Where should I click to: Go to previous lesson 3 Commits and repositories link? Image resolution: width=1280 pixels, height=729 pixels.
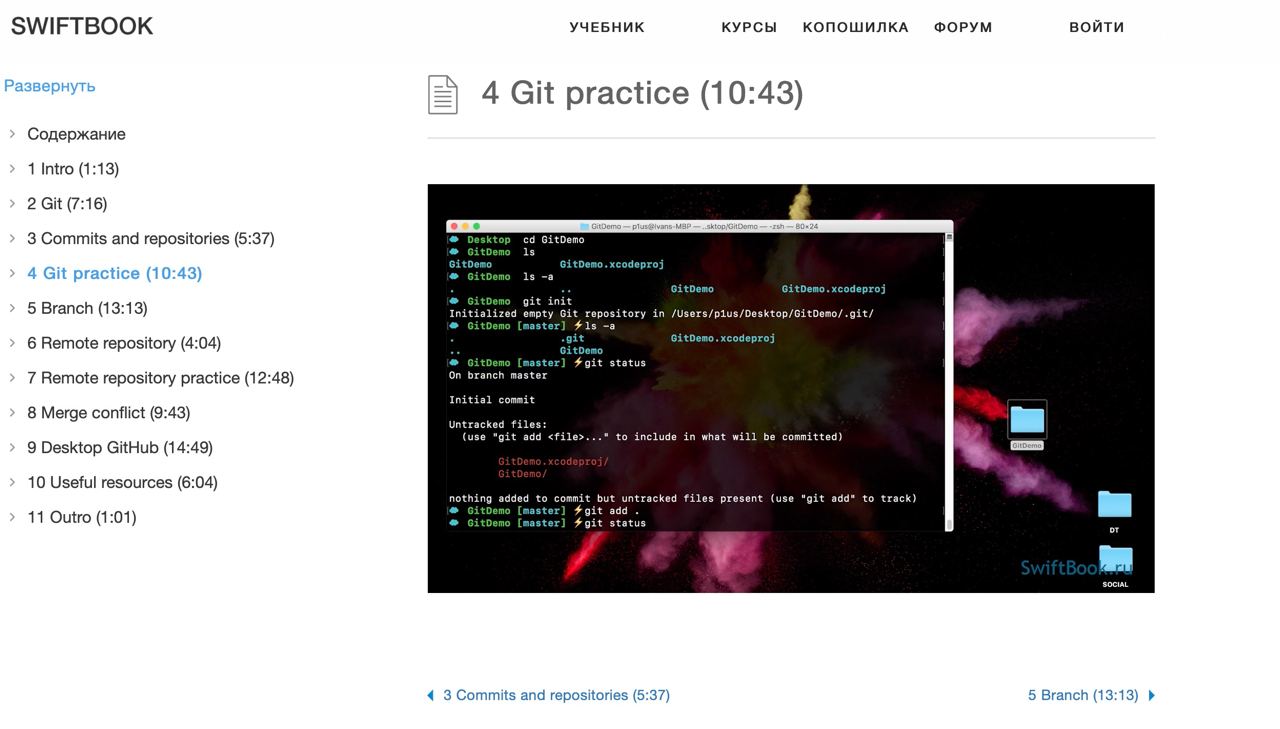556,695
